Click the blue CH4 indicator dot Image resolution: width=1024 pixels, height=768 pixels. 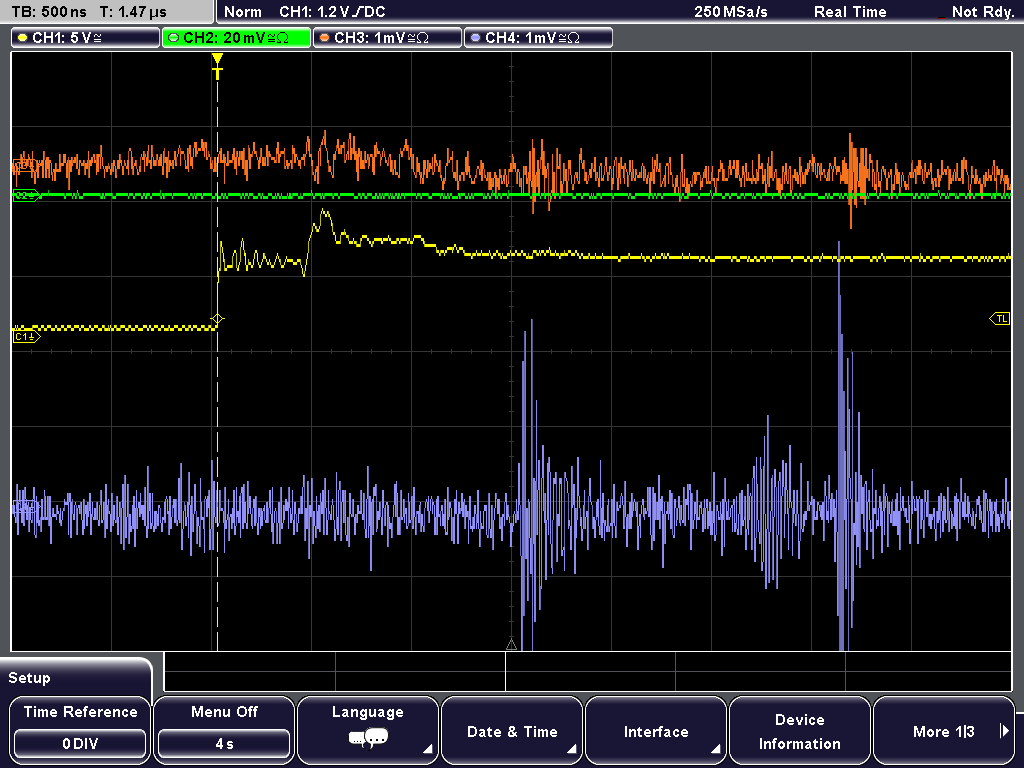pyautogui.click(x=475, y=38)
